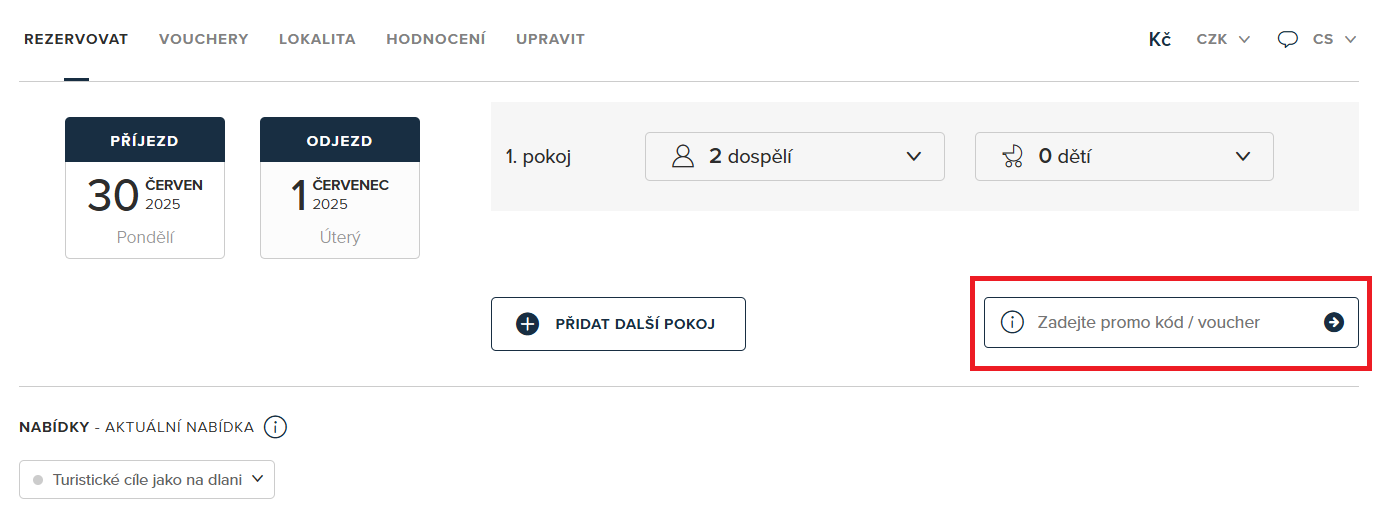
Task: Select the Upravit tab
Action: coord(550,40)
